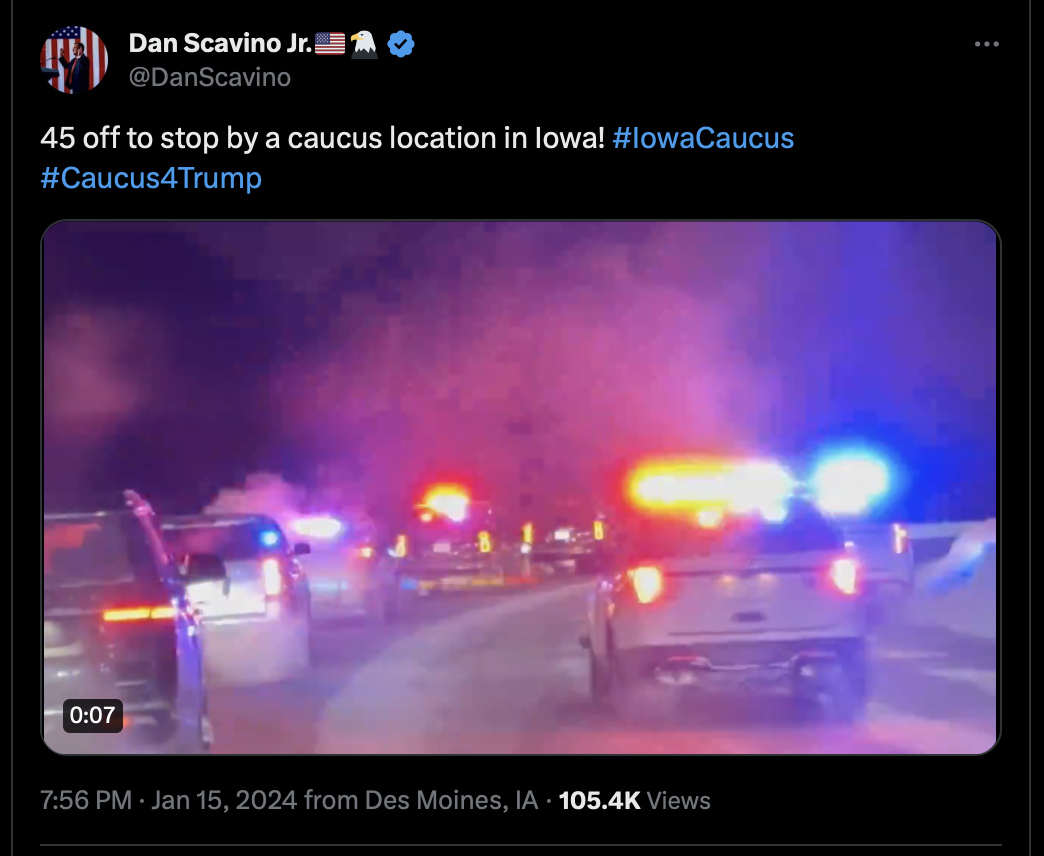Viewport: 1044px width, 856px height.
Task: View the 105.4K Views analytics
Action: coord(635,800)
